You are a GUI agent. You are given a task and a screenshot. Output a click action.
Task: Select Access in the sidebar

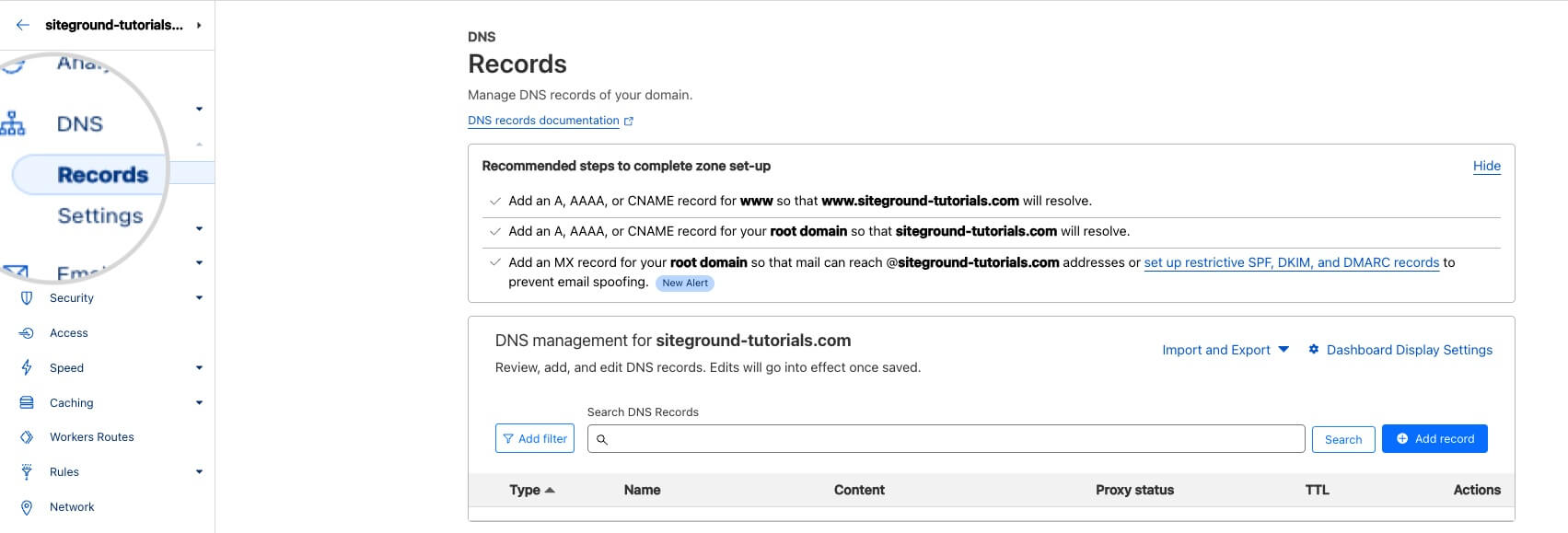point(69,333)
